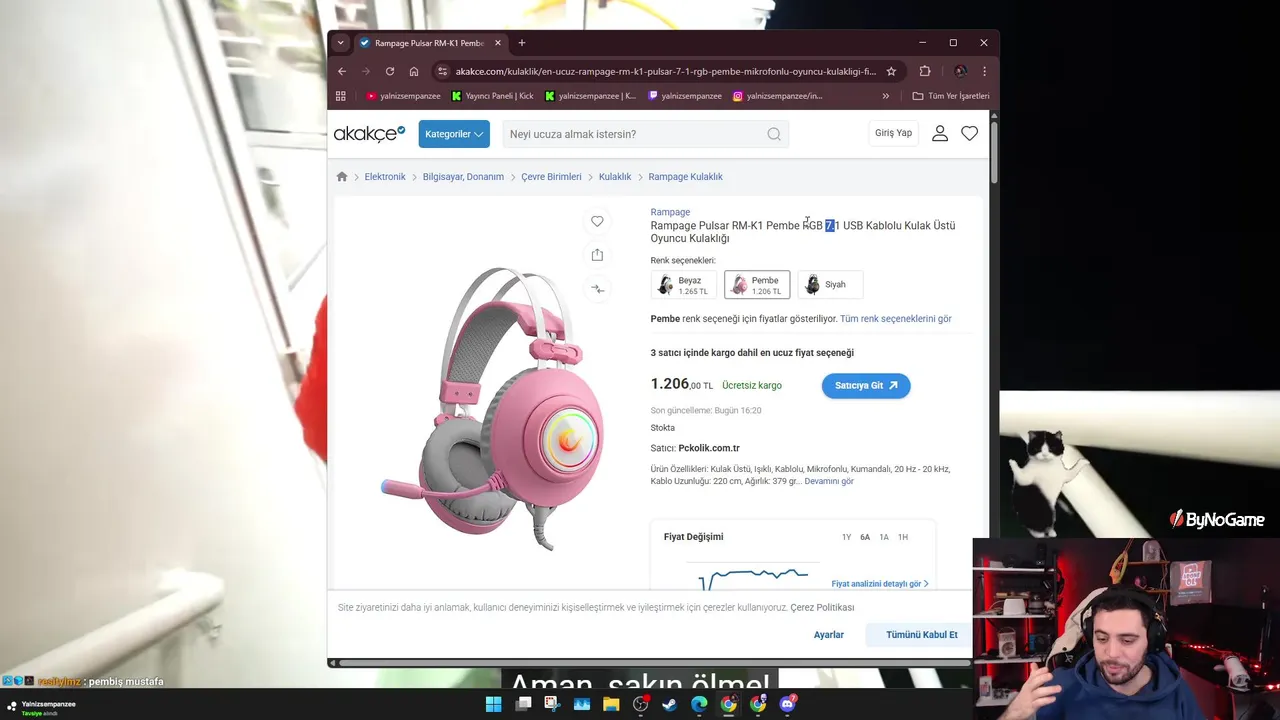
Task: Open the Yayıncı Paneli | Kick bookmark
Action: click(x=493, y=96)
